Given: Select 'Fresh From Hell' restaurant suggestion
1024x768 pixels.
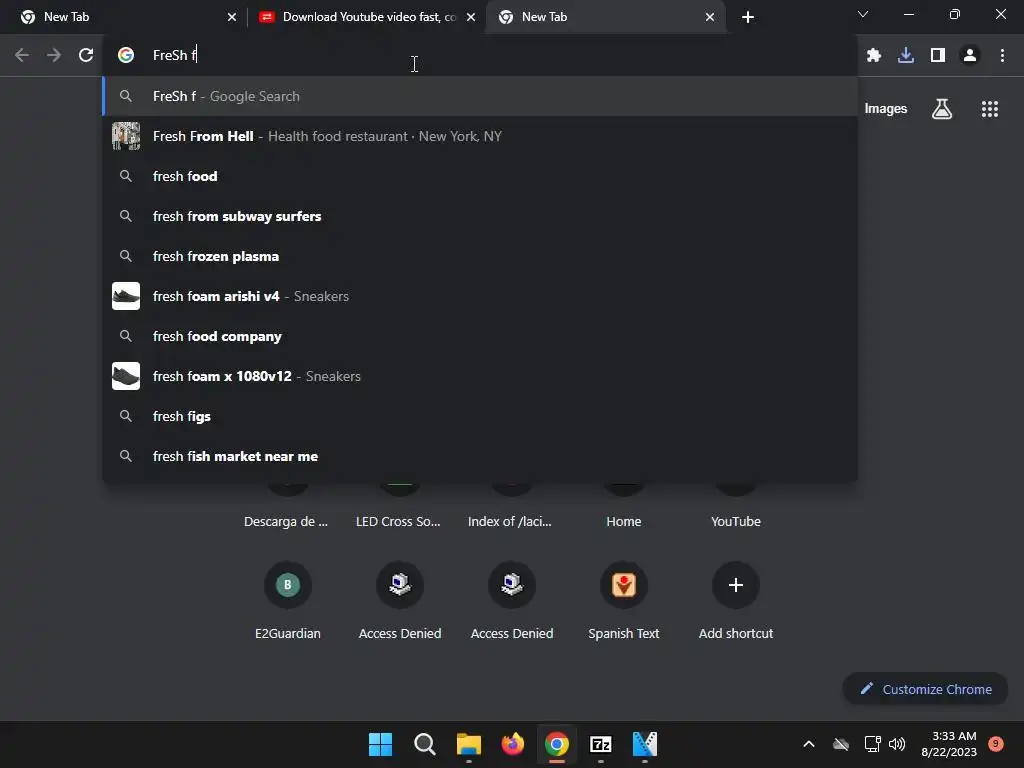Looking at the screenshot, I should 480,136.
